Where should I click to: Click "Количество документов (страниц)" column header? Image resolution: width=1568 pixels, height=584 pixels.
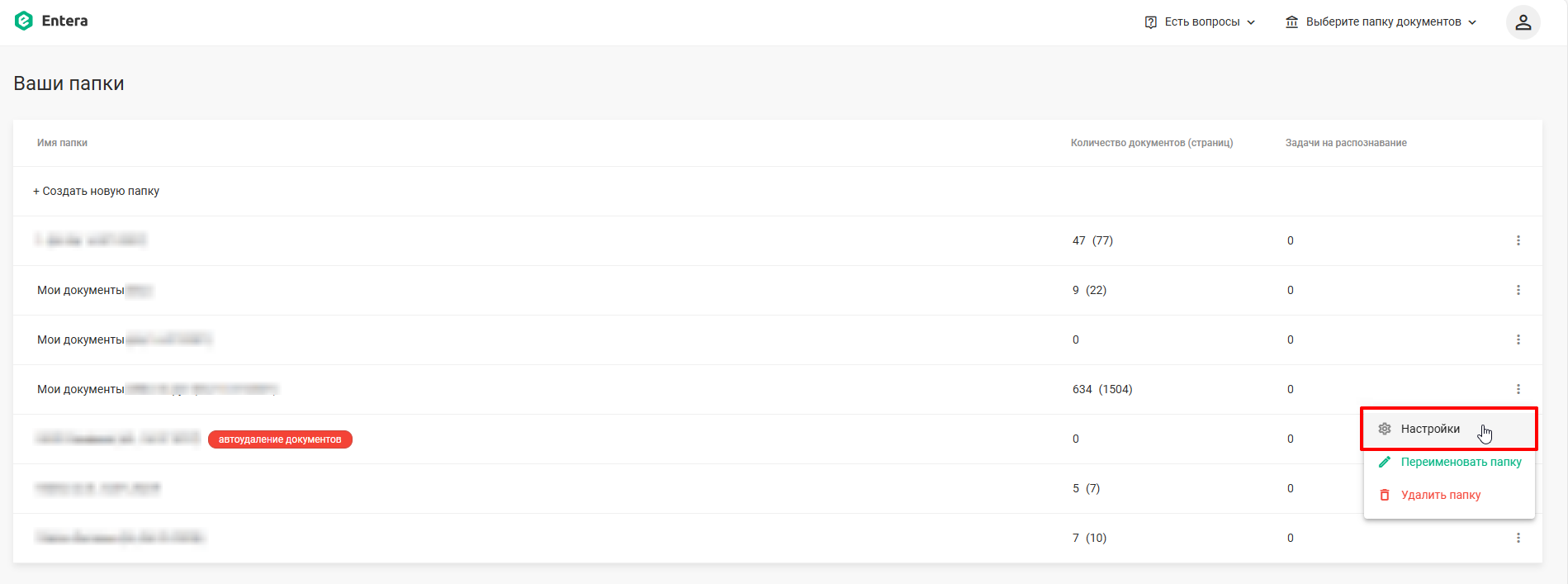click(x=1151, y=143)
